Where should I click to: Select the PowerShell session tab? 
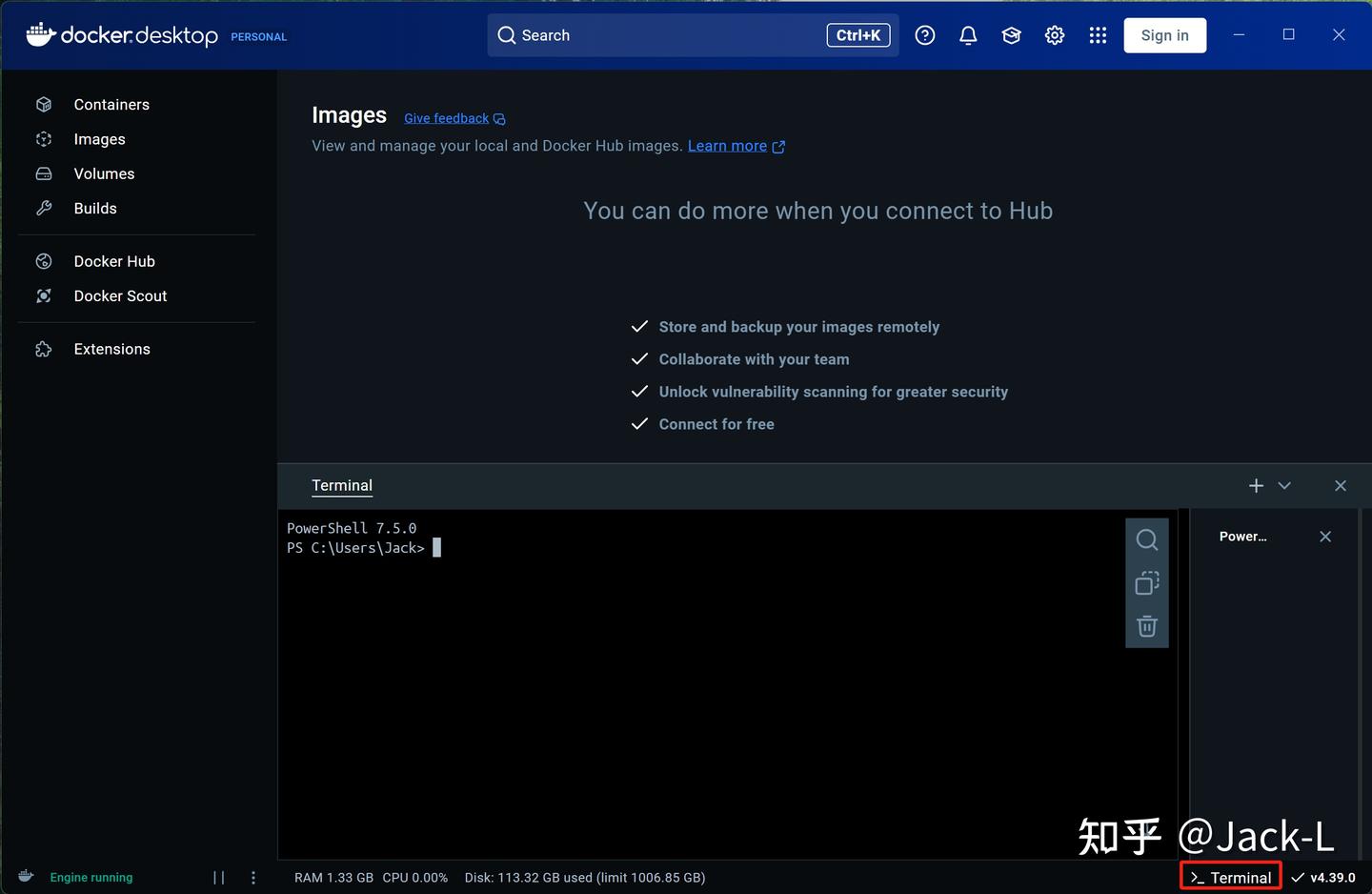tap(1243, 537)
